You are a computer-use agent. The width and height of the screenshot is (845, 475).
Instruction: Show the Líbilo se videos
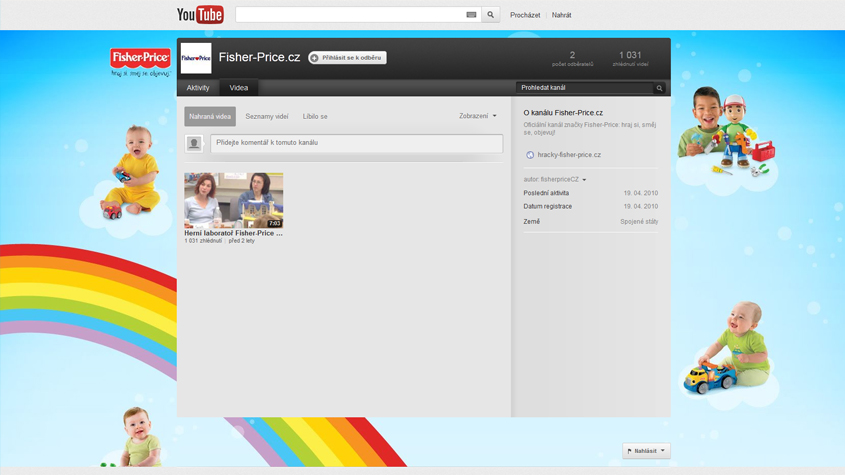(315, 117)
